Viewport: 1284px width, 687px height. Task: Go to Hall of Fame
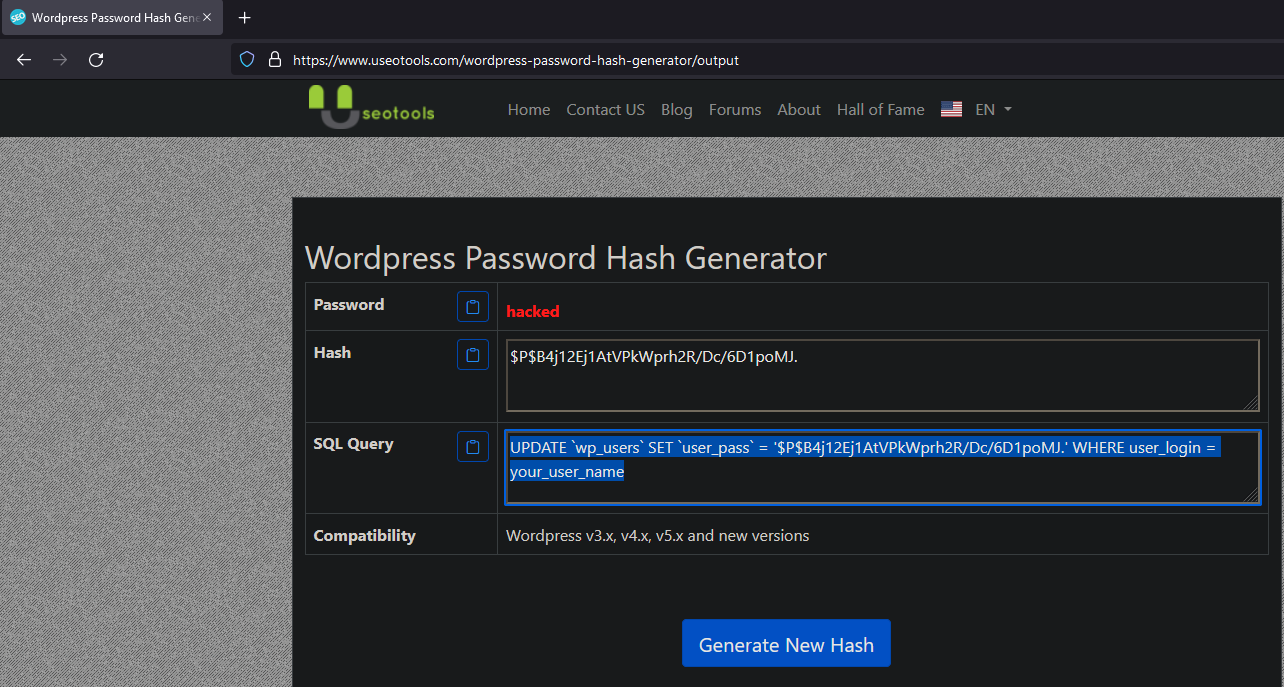coord(881,110)
